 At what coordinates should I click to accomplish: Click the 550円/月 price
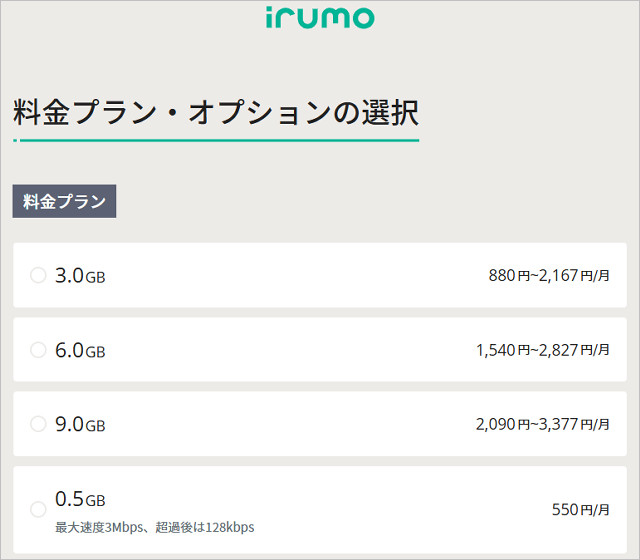point(581,509)
